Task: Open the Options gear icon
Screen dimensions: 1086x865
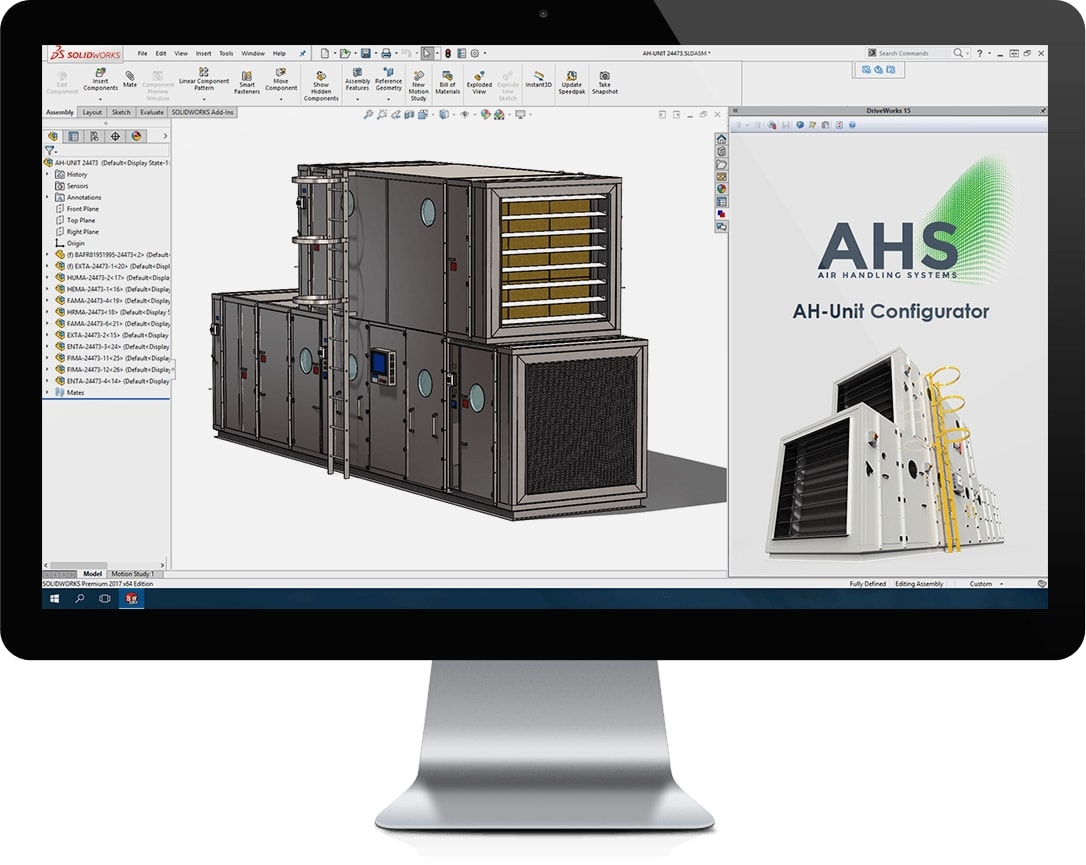Action: (474, 53)
